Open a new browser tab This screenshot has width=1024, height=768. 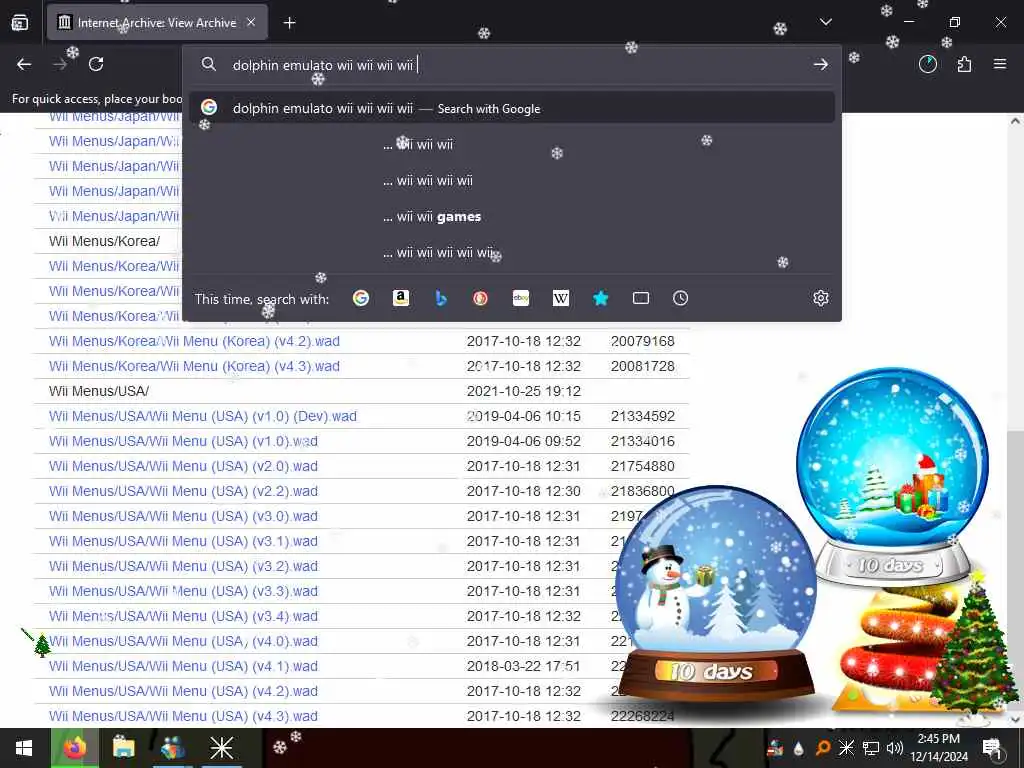(289, 23)
